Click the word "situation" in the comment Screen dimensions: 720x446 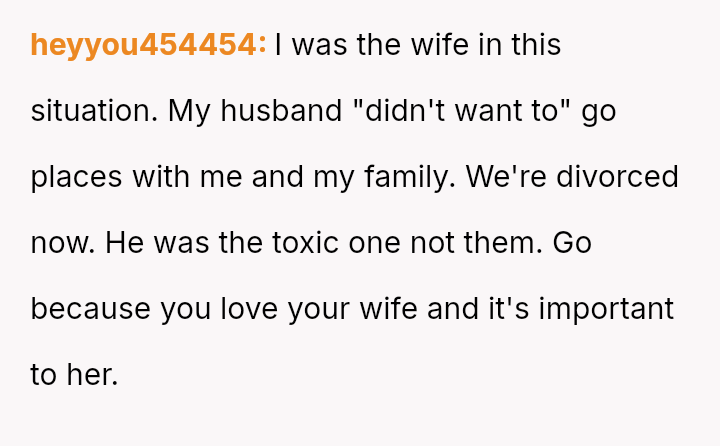point(91,111)
